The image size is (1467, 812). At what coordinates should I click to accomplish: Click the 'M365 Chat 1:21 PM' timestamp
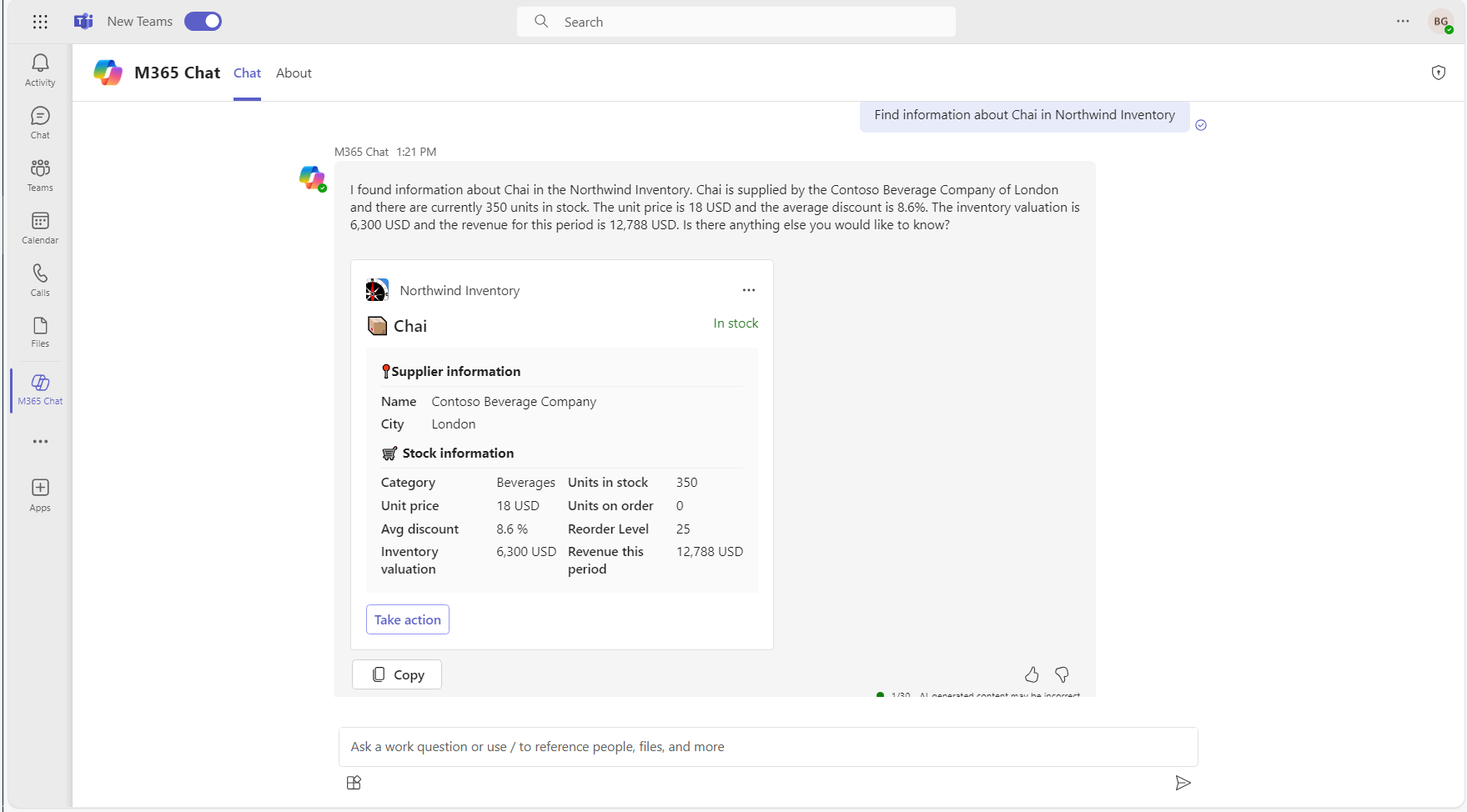385,152
